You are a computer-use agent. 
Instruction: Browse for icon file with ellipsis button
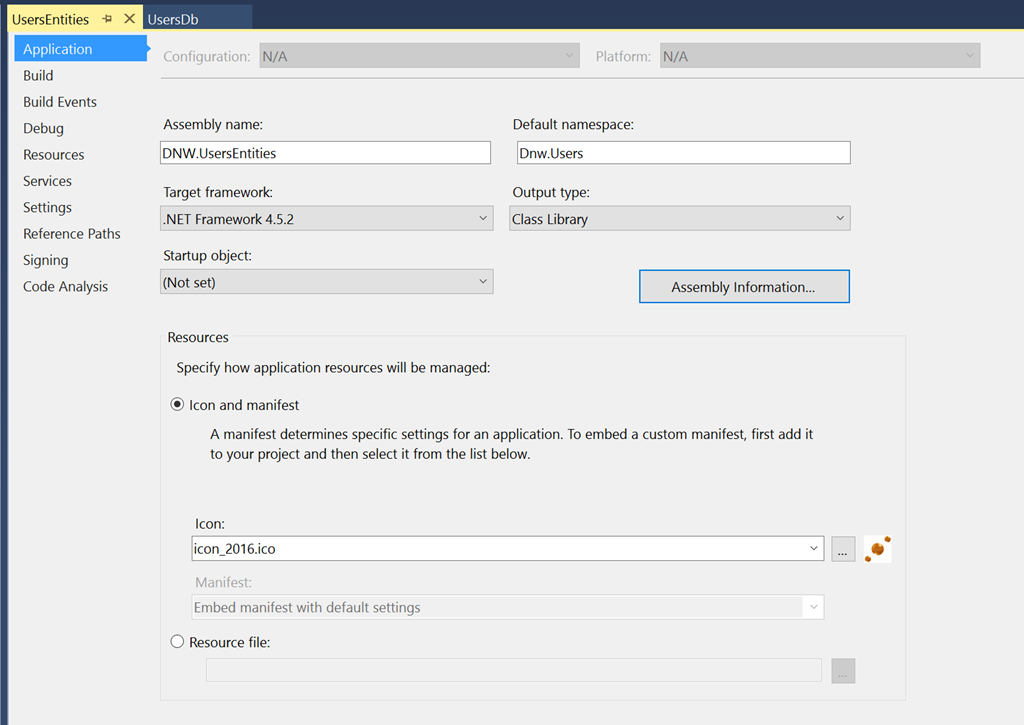click(x=842, y=549)
